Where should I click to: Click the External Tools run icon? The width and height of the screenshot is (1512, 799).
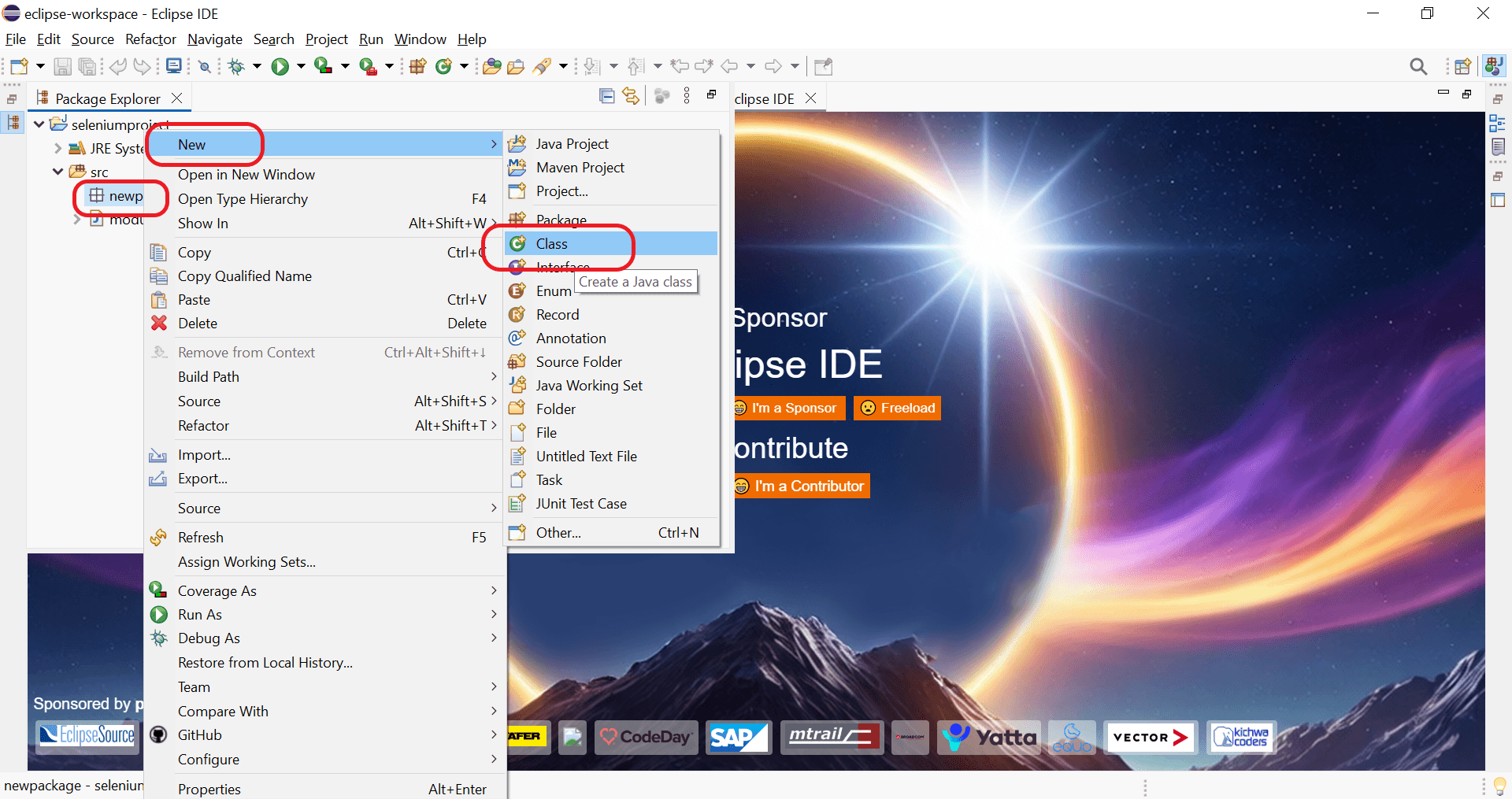368,67
